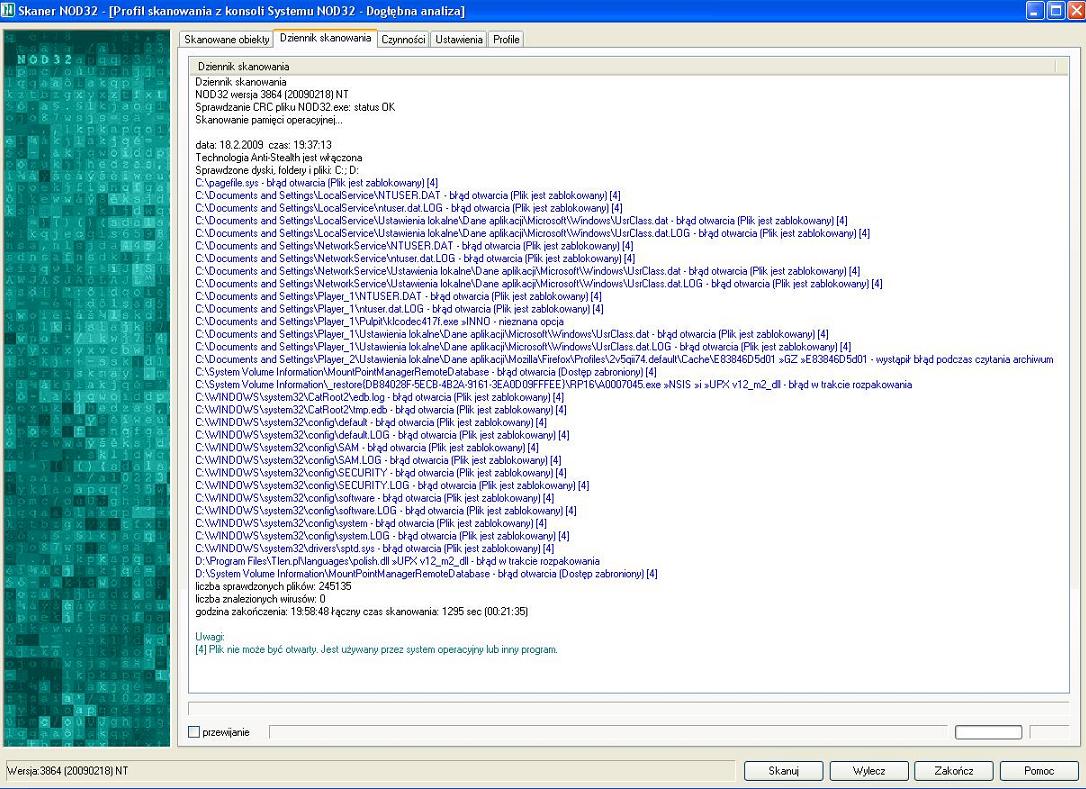Screen dimensions: 1086x789
Task: Click "liczba sprawdzonych plików: 245135" line
Action: pyautogui.click(x=273, y=586)
